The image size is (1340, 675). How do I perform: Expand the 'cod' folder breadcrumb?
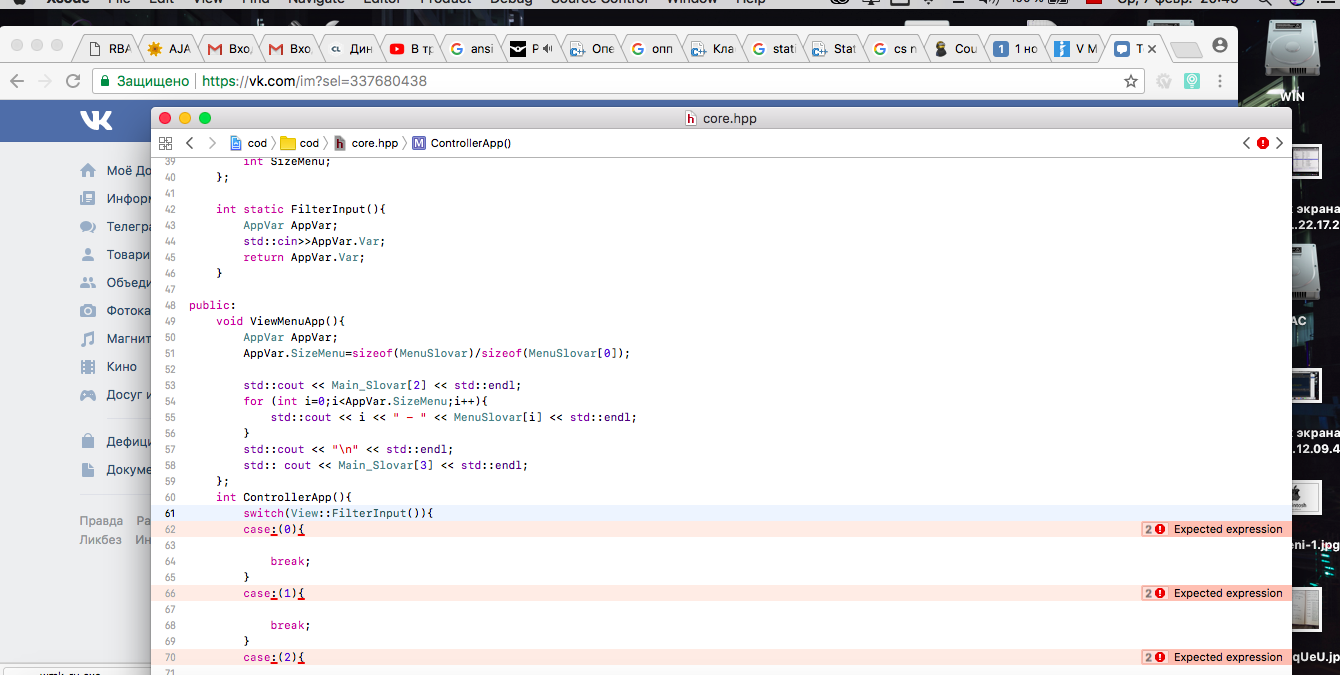point(300,143)
